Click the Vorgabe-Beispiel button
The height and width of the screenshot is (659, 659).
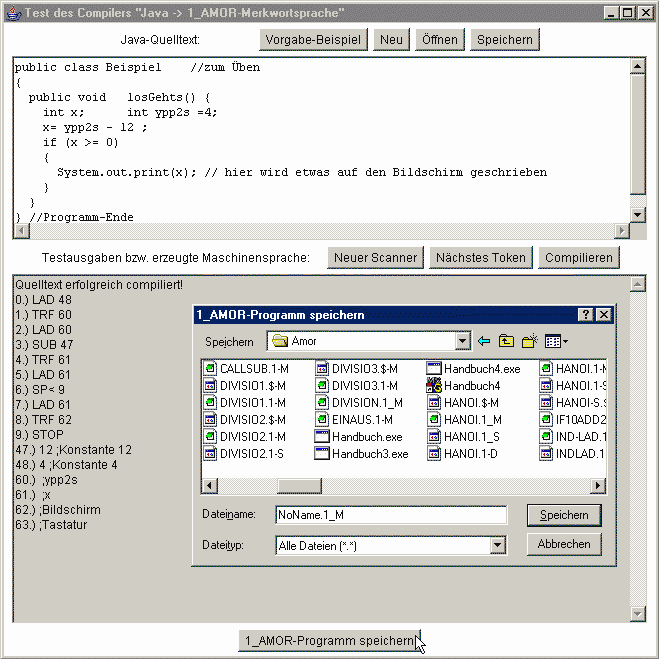pyautogui.click(x=313, y=39)
